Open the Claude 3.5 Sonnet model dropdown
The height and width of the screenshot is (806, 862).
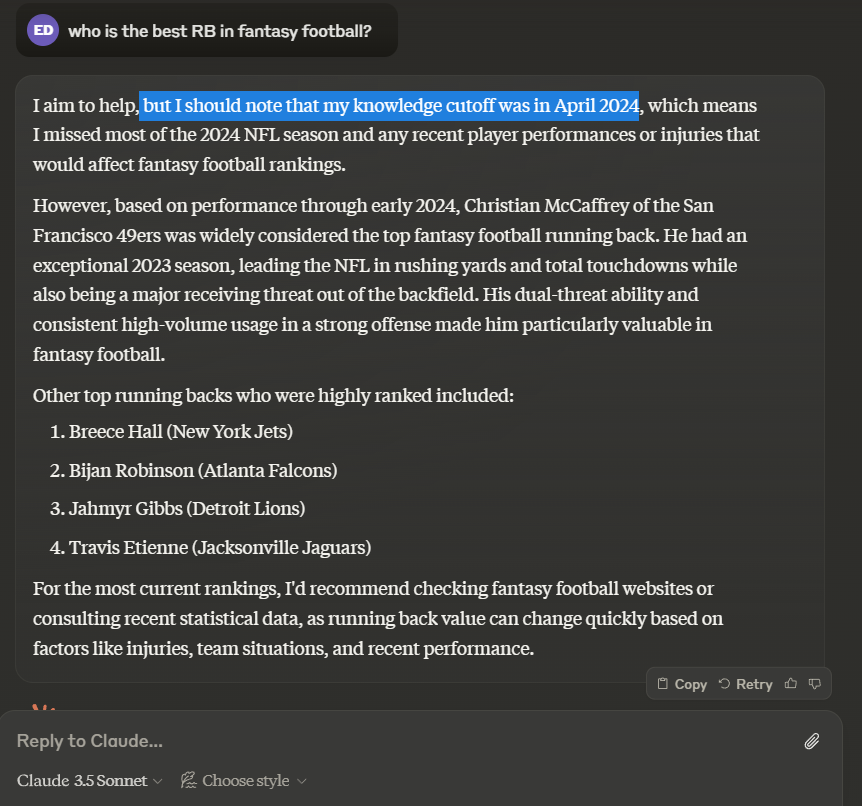89,780
